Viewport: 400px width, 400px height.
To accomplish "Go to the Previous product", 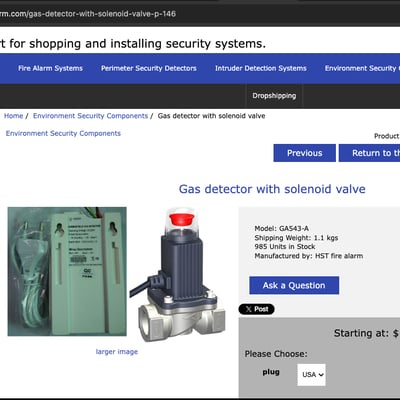I will coord(305,153).
